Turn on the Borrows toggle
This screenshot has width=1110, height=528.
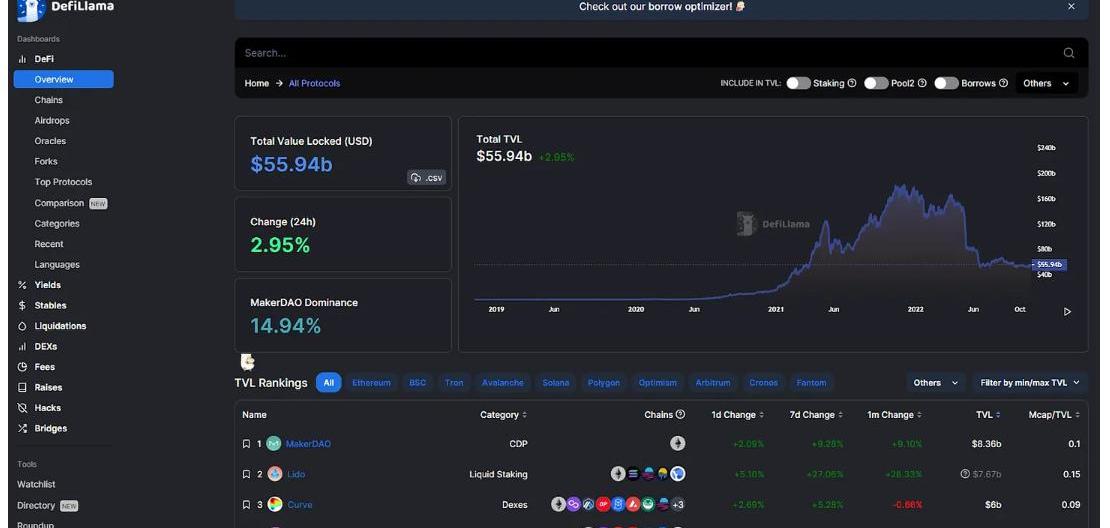946,83
